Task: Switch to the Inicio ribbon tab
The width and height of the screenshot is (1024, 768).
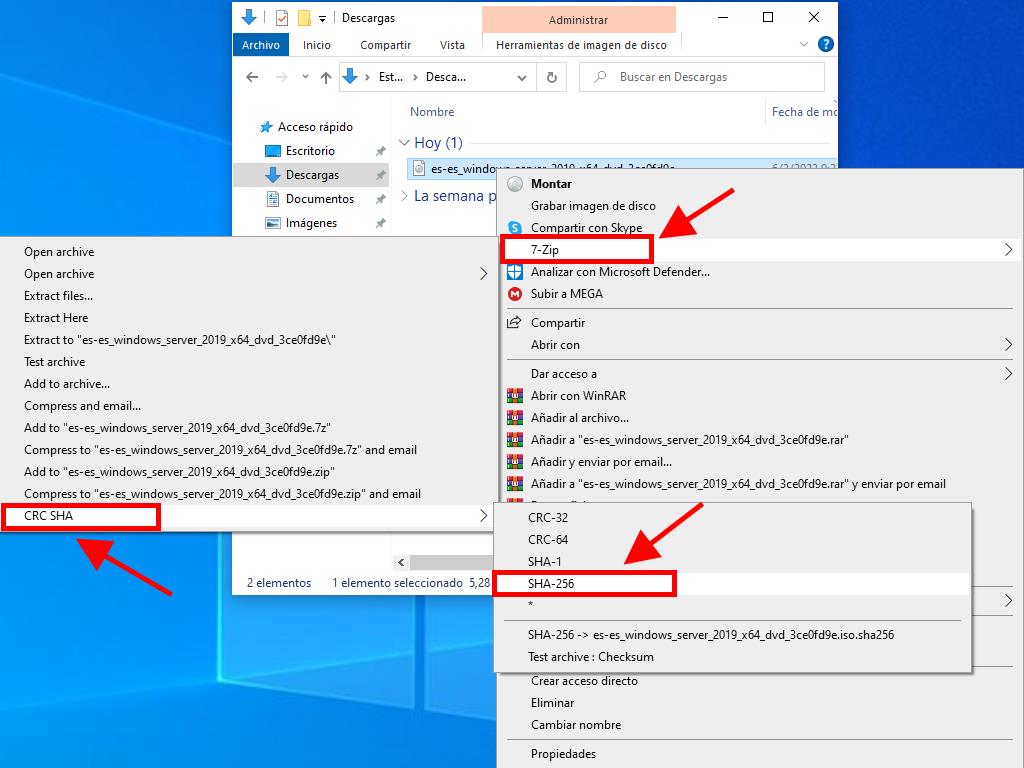Action: pos(317,45)
